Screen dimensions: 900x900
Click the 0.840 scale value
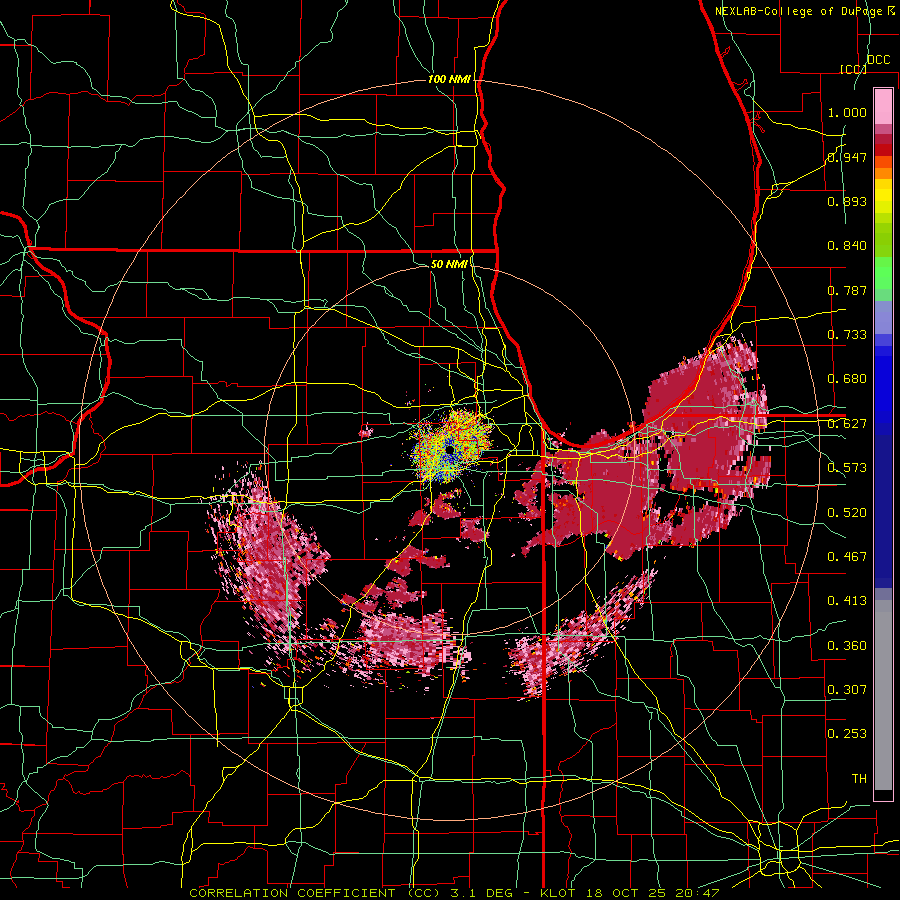pyautogui.click(x=847, y=246)
